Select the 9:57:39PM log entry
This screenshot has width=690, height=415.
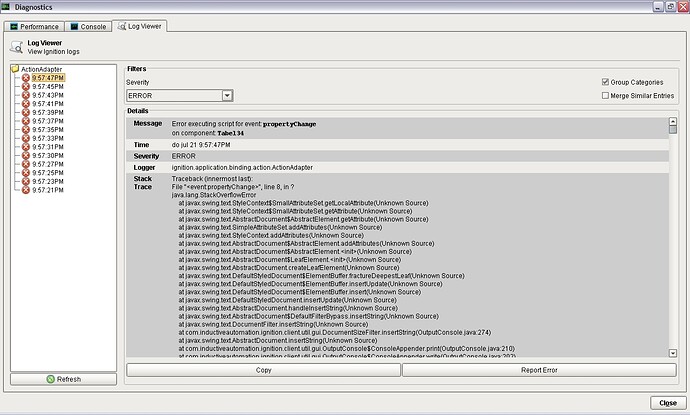click(48, 112)
